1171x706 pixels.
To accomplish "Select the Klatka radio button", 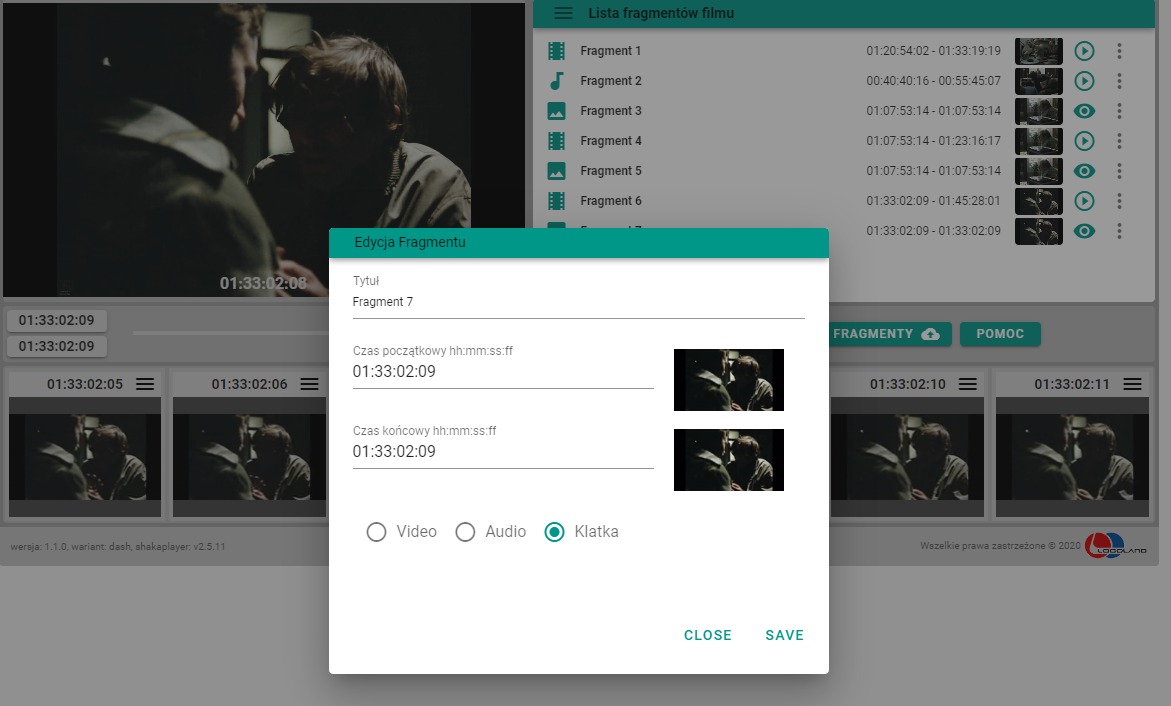I will pos(554,532).
